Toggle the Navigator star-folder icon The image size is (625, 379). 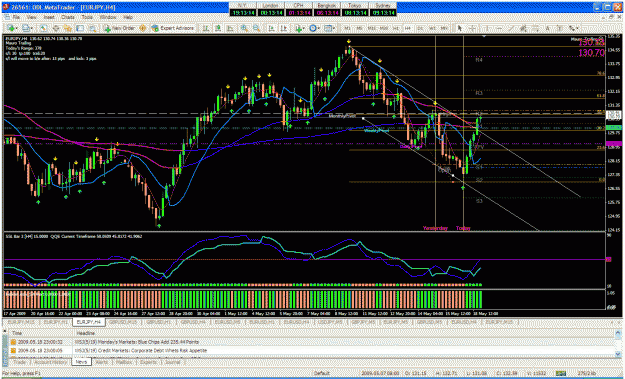click(x=68, y=28)
